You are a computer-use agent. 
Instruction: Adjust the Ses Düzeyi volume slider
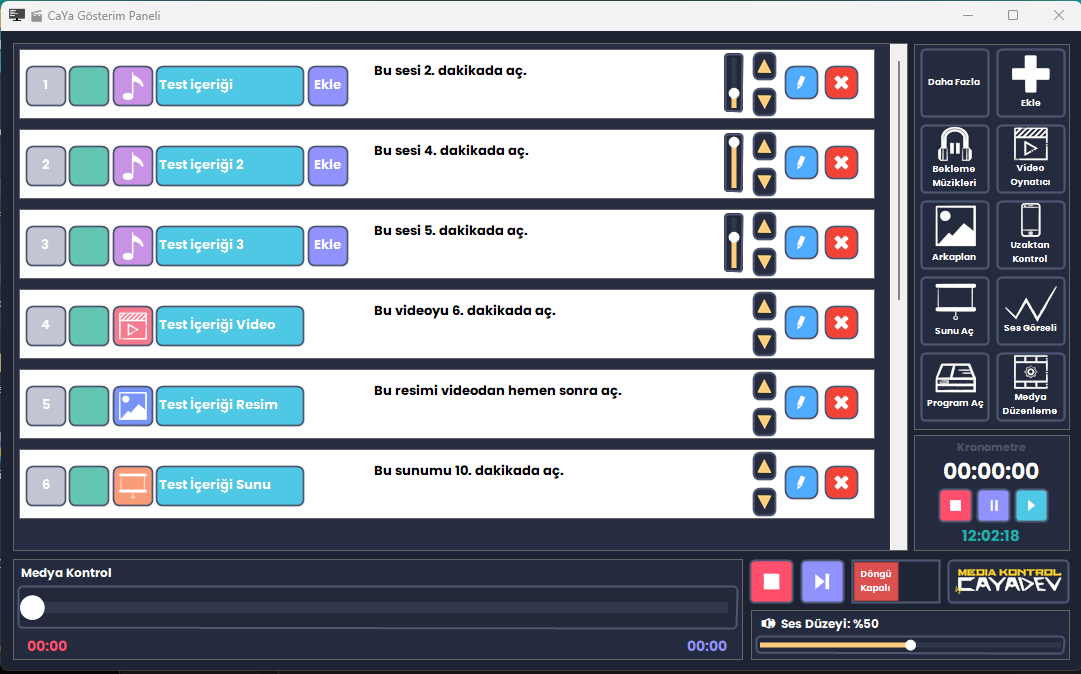tap(910, 645)
